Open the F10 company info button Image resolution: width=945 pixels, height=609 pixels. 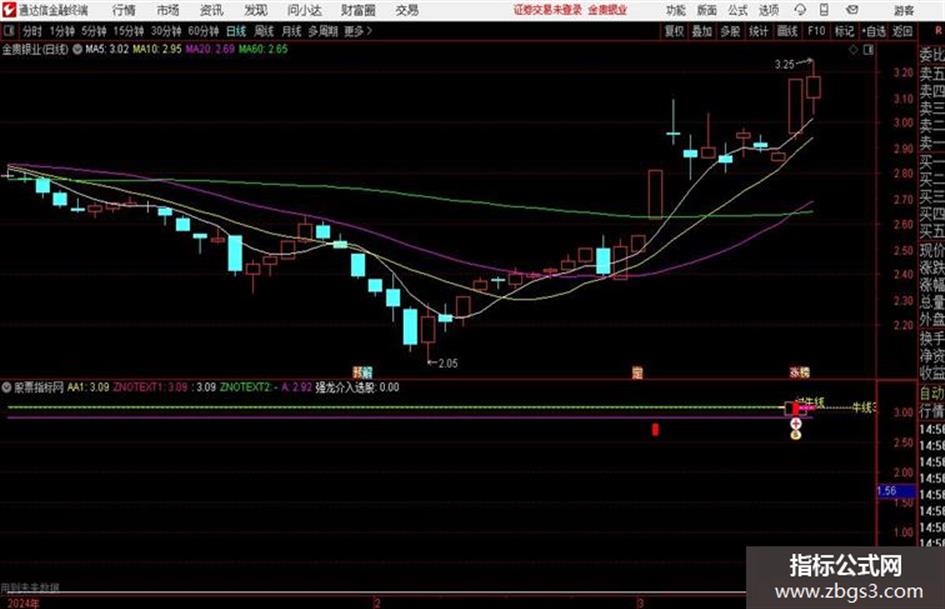[x=816, y=31]
